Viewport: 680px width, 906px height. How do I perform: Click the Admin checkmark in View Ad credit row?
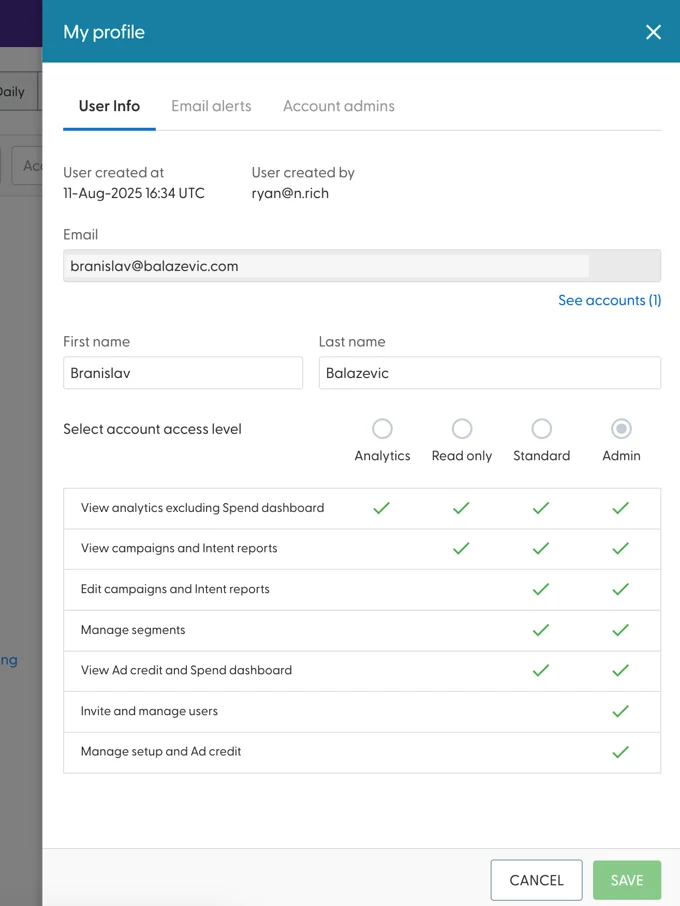[620, 670]
